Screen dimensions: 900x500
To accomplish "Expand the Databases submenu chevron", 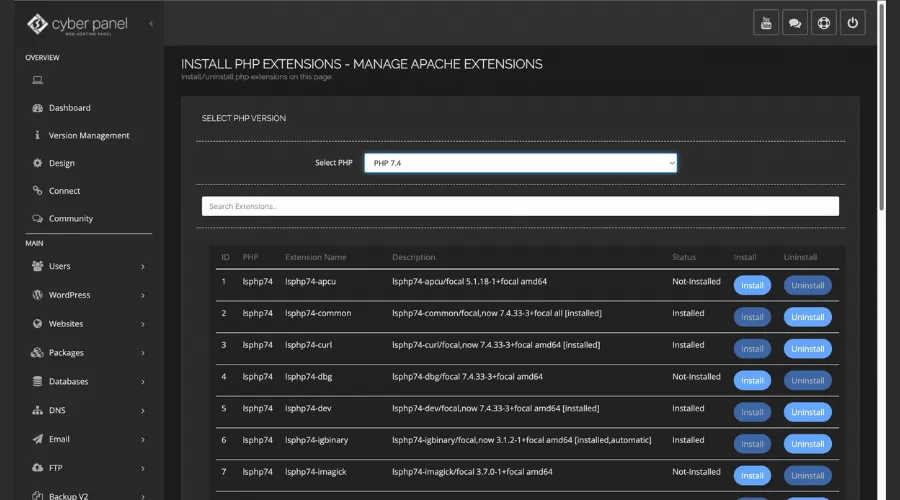I will pyautogui.click(x=143, y=382).
